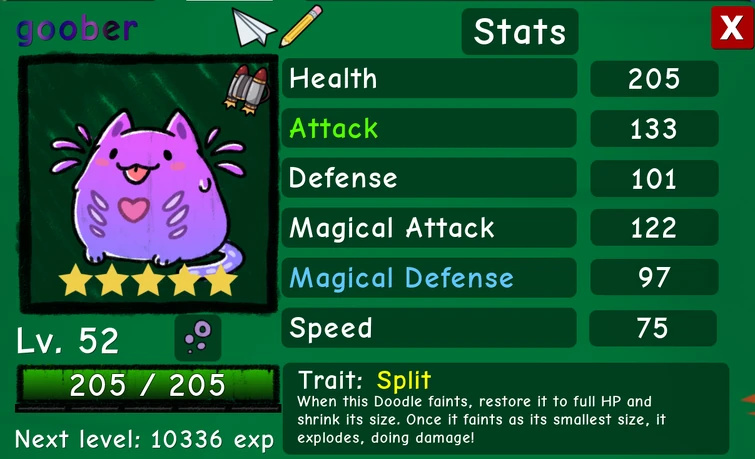Click the purple bubbles type icon
755x459 pixels.
point(198,337)
